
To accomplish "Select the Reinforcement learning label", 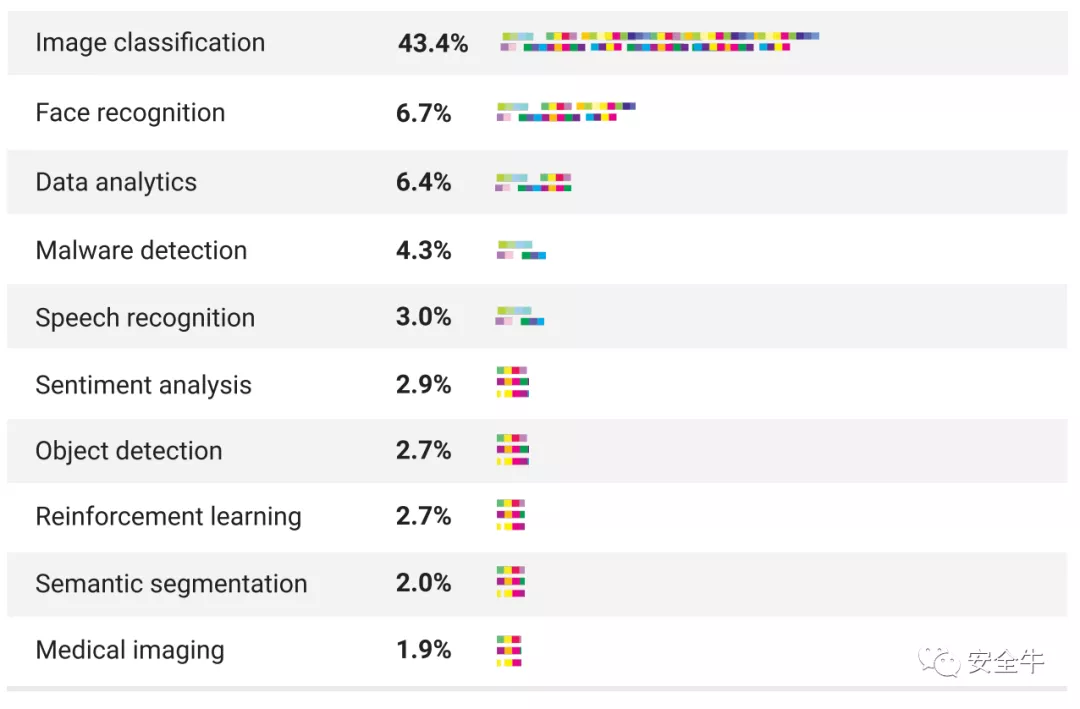I will (168, 517).
